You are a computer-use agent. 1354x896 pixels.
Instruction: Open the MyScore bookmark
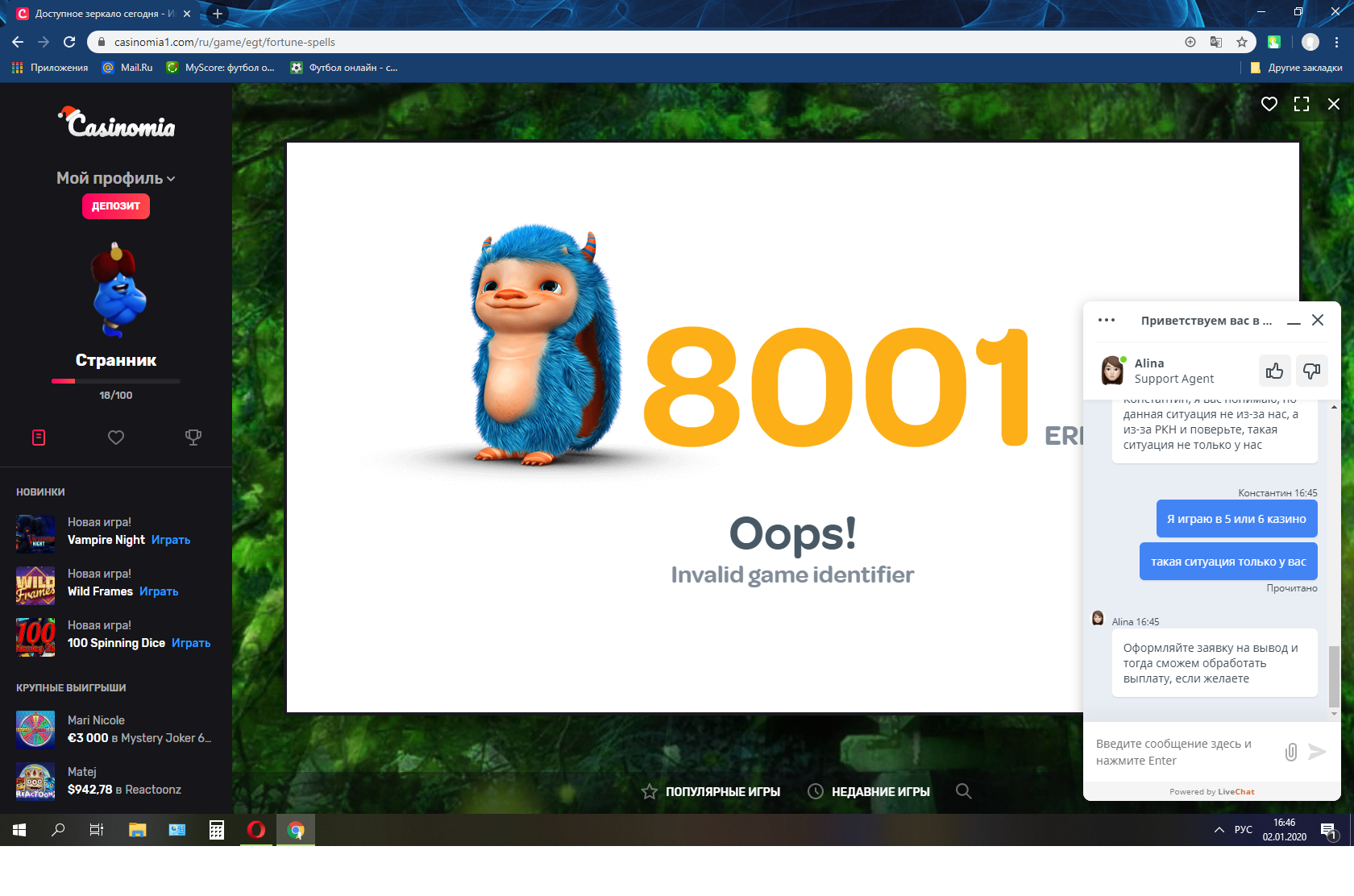coord(221,68)
